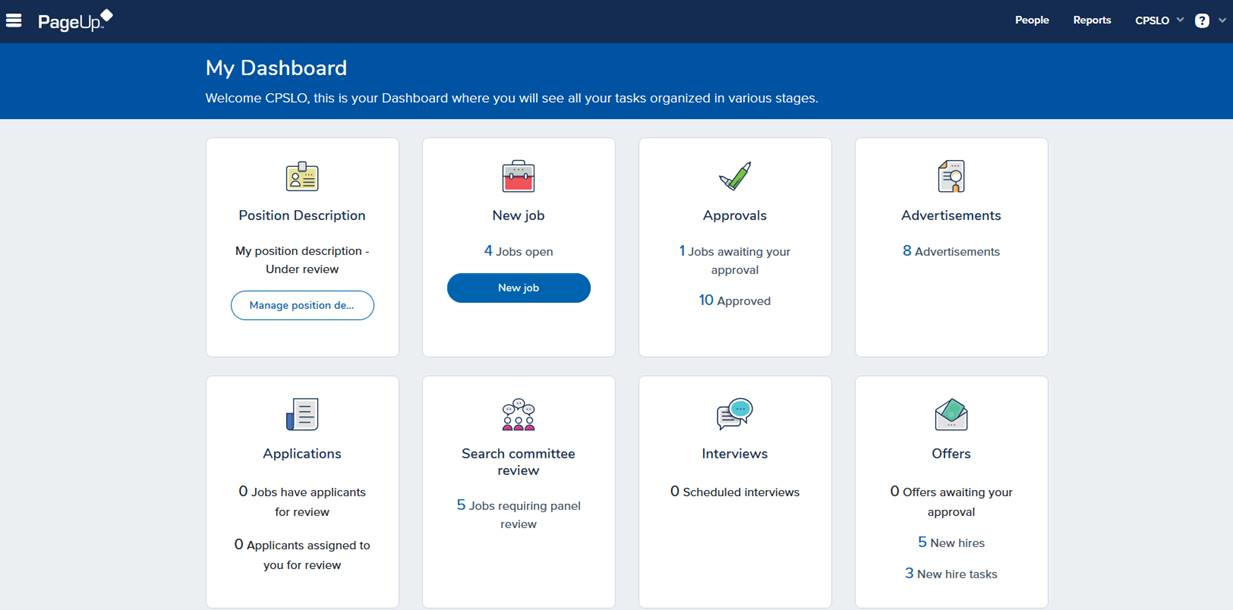Screen dimensions: 1233x610
Task: Click the Offers card title
Action: (x=951, y=453)
